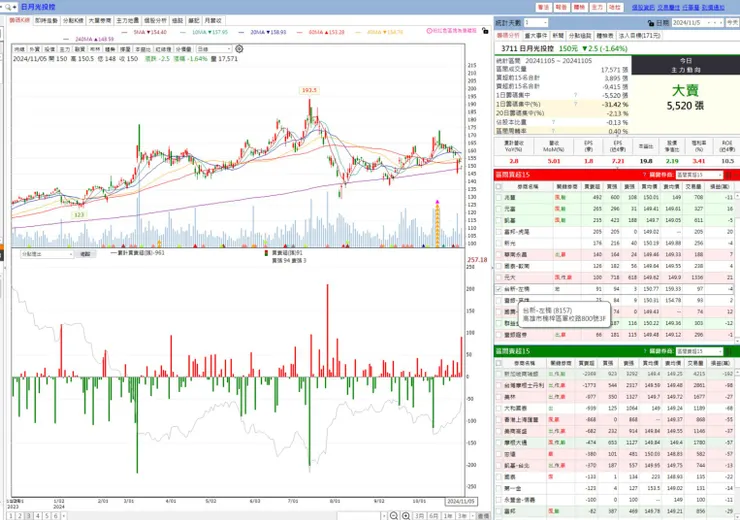740x520 pixels.
Task: Open help icon in green 區間賣超15 header
Action: pos(644,351)
